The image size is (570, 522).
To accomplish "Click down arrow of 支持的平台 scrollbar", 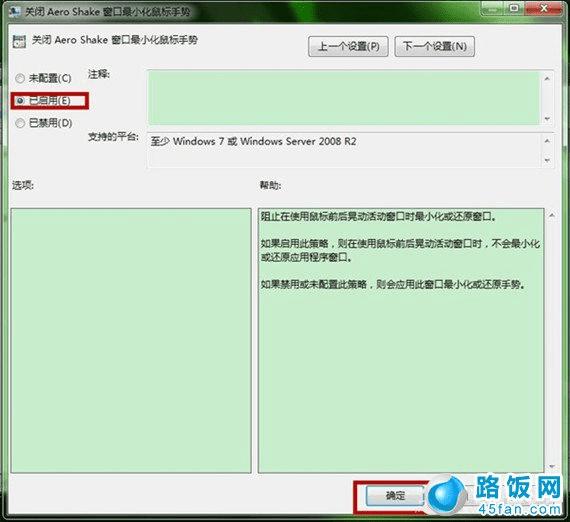I will [547, 160].
